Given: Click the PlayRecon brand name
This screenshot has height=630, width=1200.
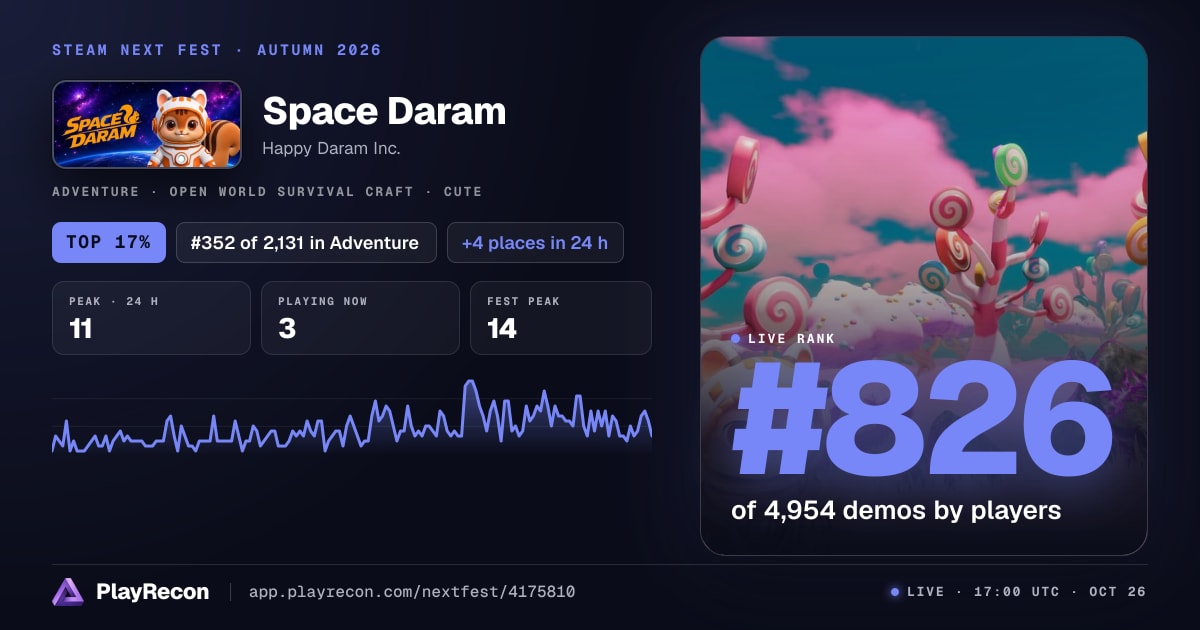Looking at the screenshot, I should (x=152, y=592).
